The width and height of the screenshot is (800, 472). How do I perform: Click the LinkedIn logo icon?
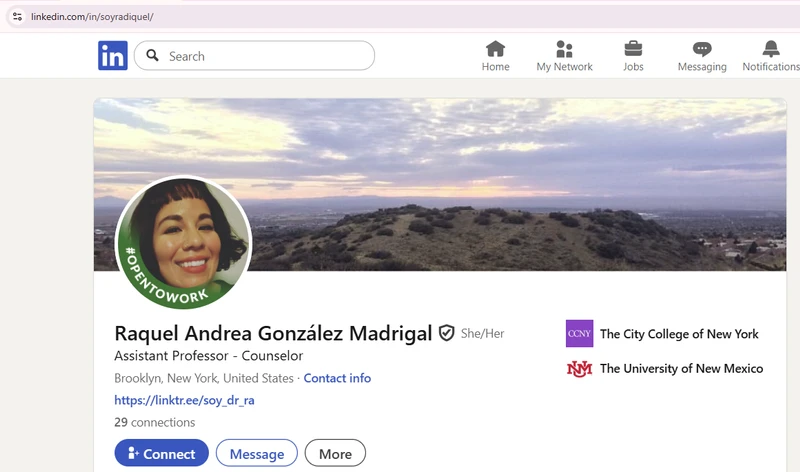113,56
